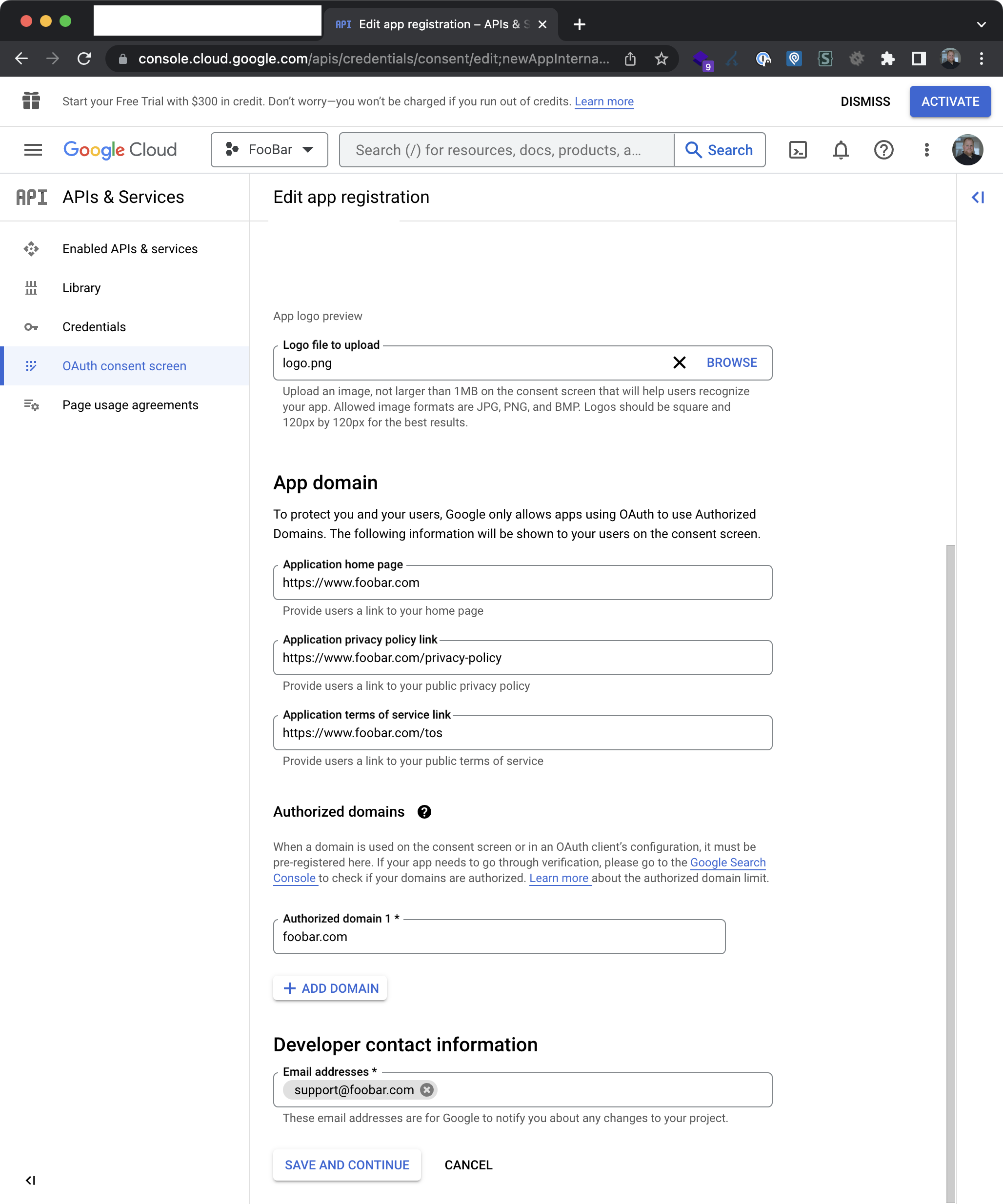Bookmark this page with star icon
Viewport: 1003px width, 1204px height.
pos(661,59)
